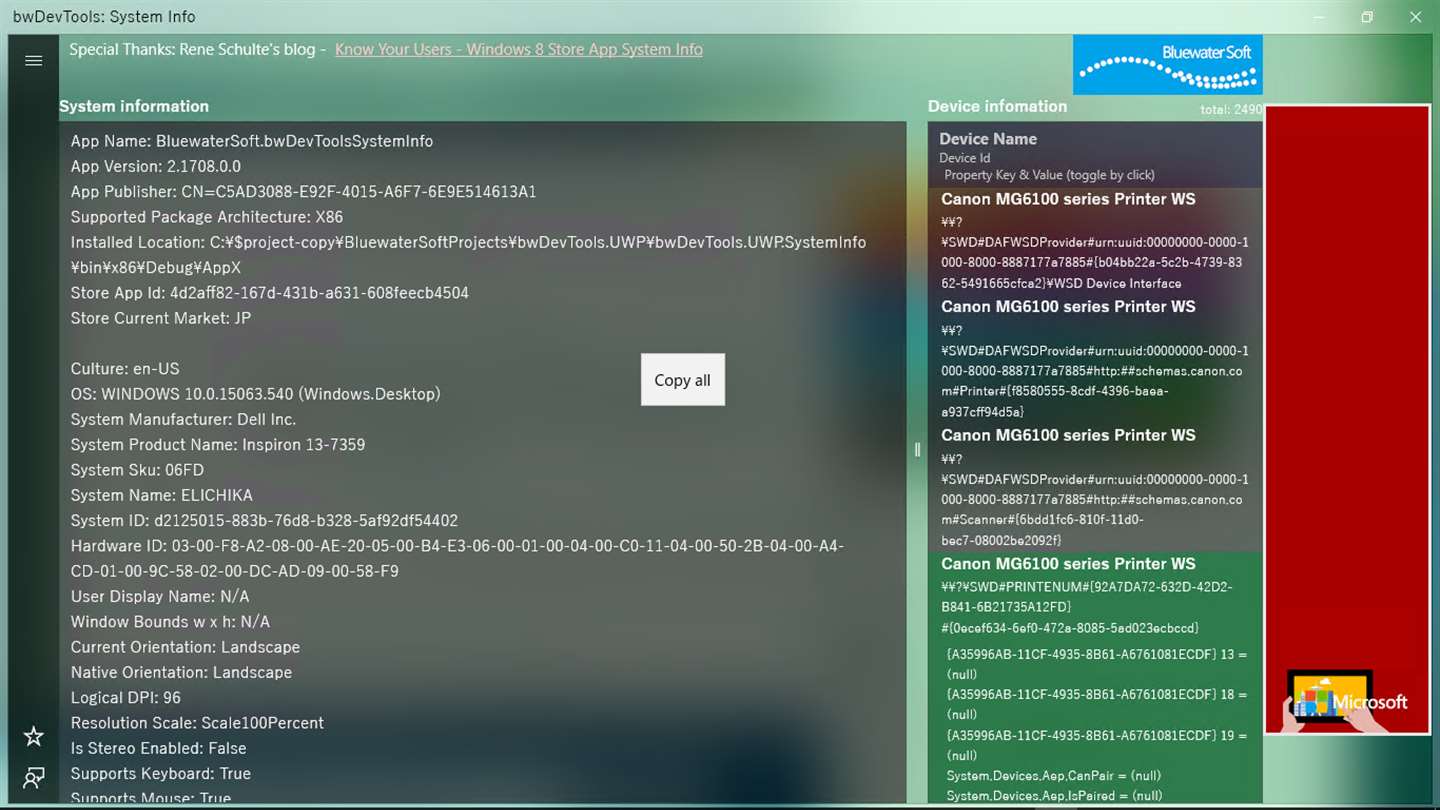The width and height of the screenshot is (1440, 810).
Task: Click the Copy all button
Action: coord(682,380)
